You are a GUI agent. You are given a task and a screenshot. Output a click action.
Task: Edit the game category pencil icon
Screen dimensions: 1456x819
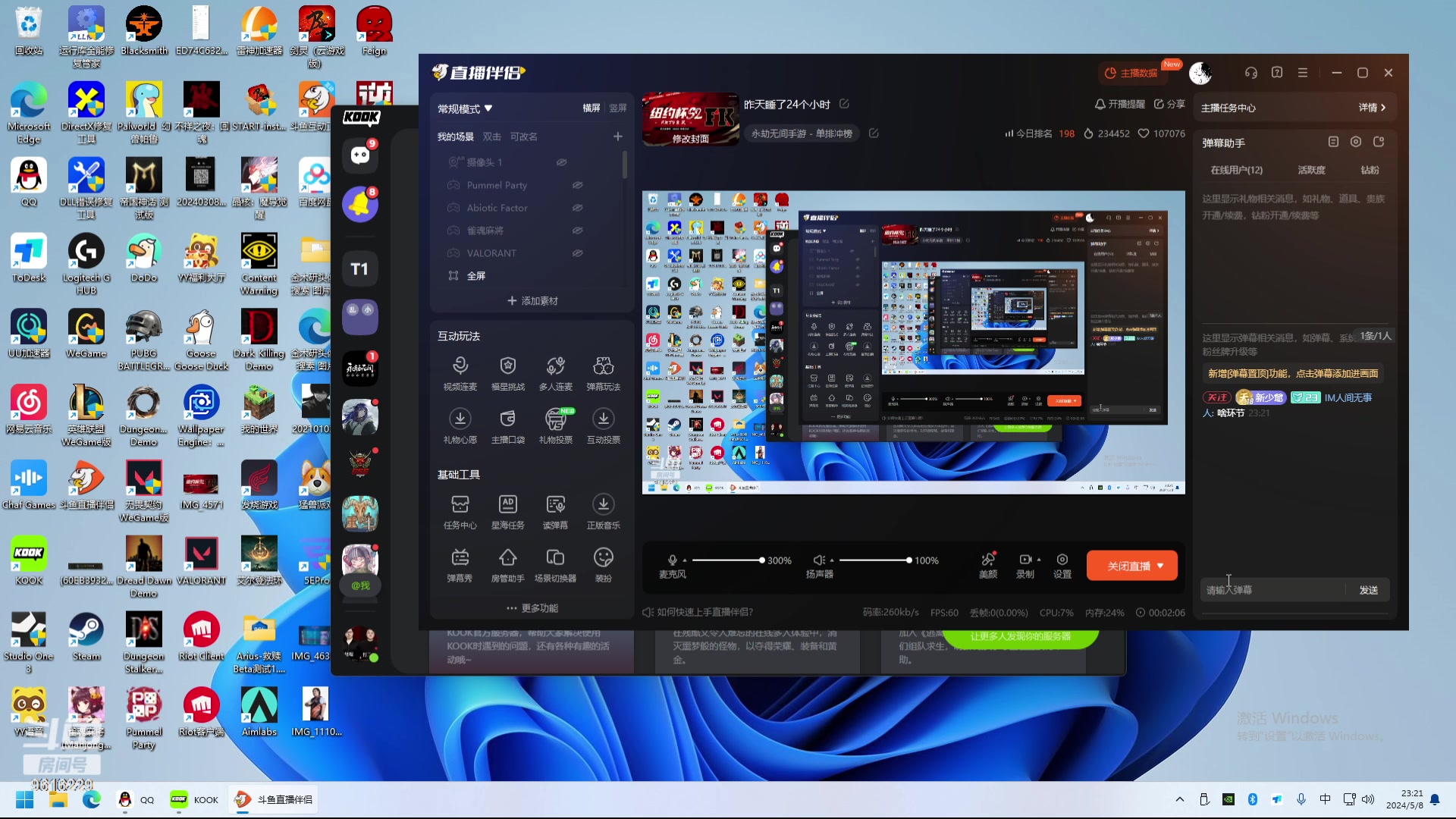tap(874, 133)
